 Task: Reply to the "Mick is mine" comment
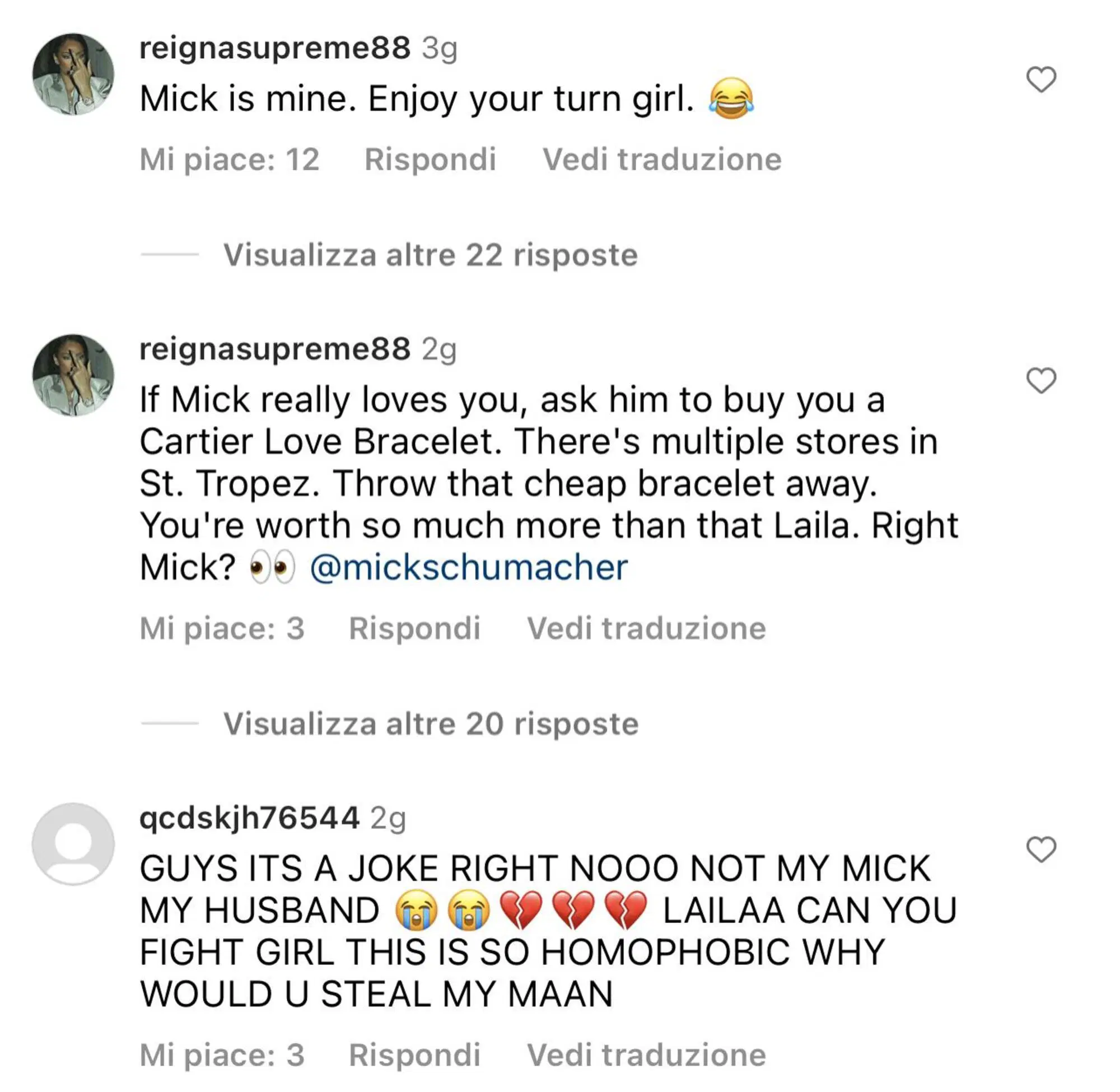430,159
